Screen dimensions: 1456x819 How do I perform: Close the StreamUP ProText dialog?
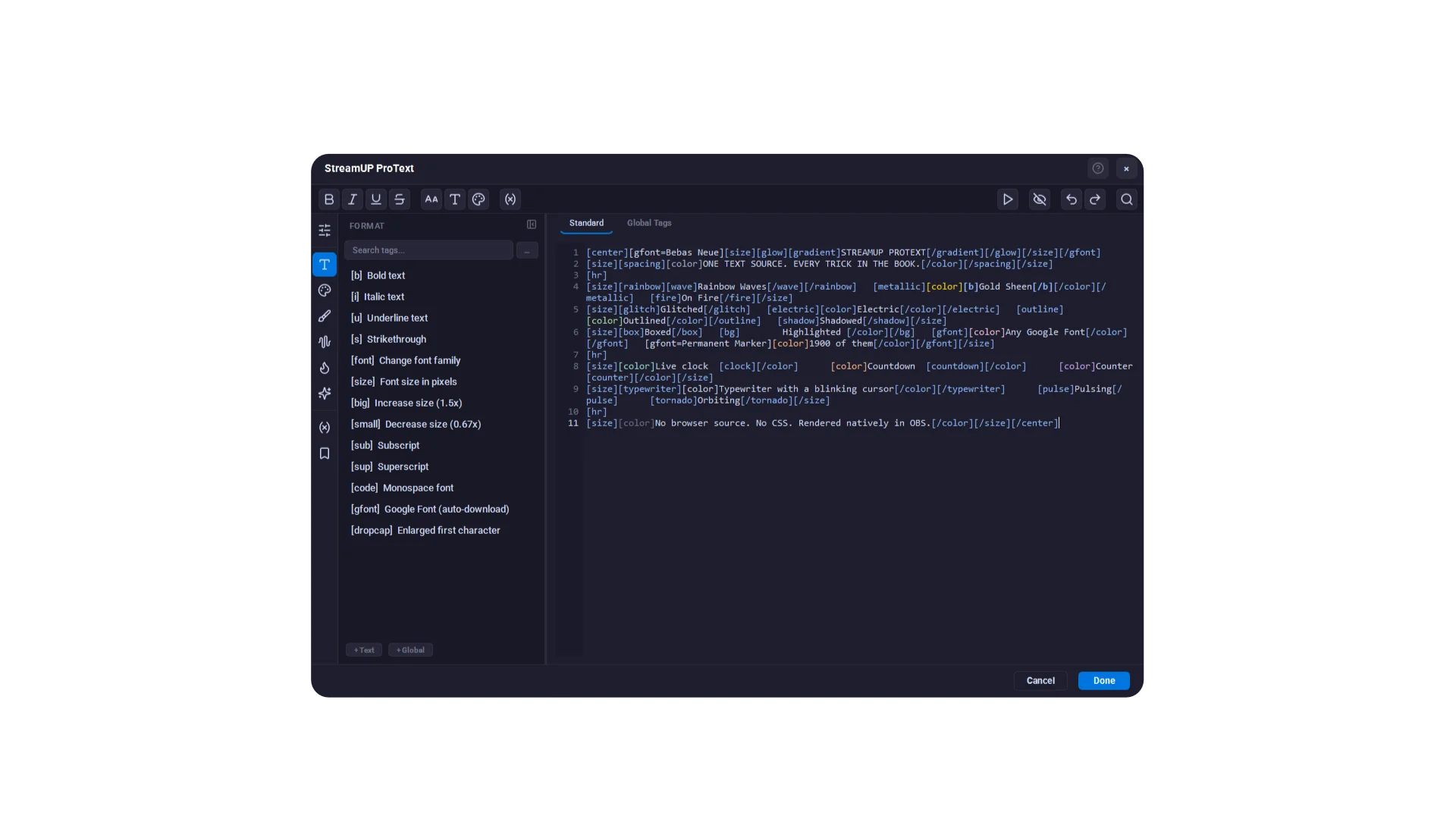(x=1126, y=168)
